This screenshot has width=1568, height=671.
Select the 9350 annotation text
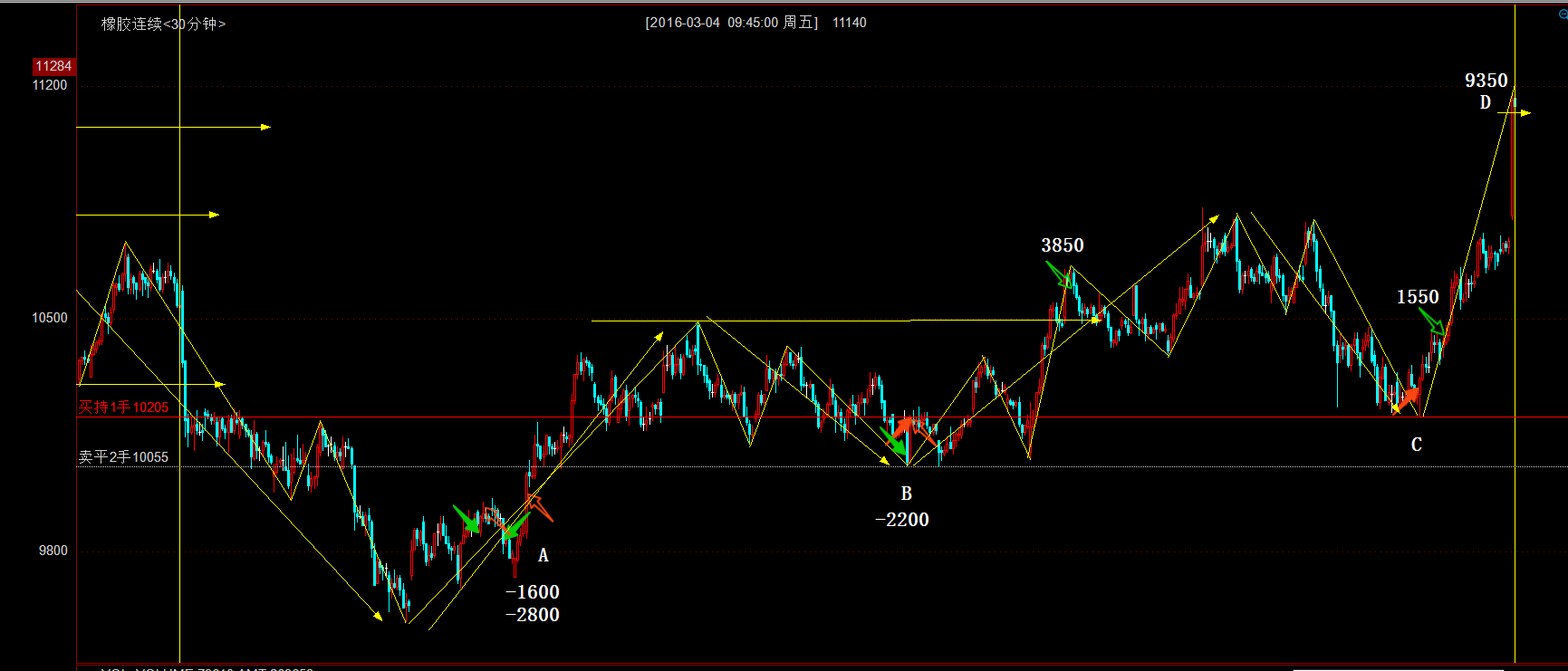coord(1486,81)
